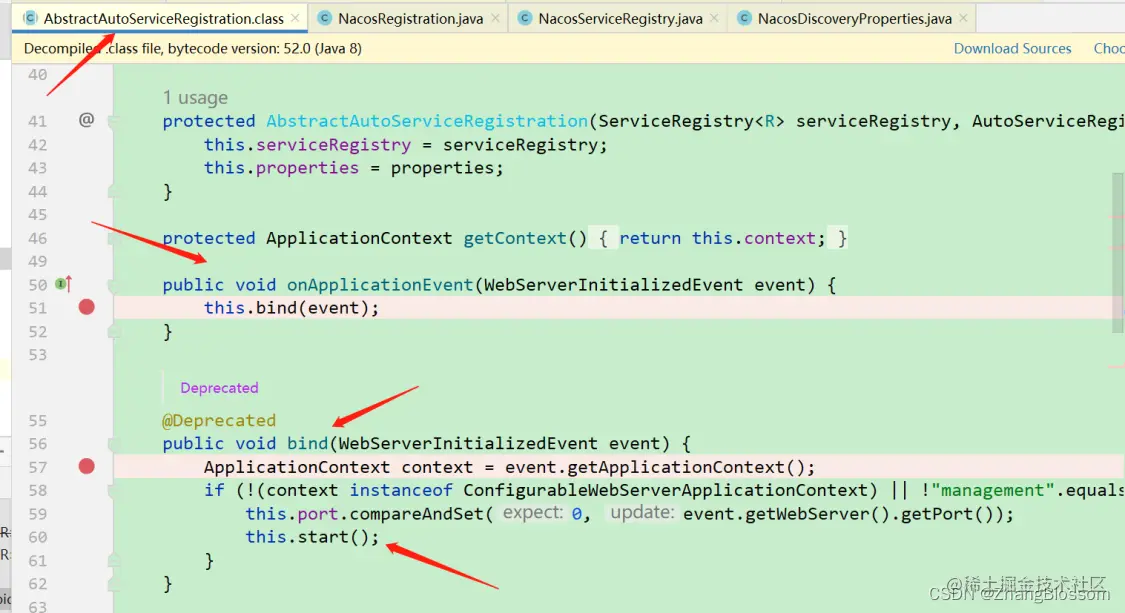Close the NacosRegistration.java tab
Viewport: 1125px width, 613px height.
tap(495, 19)
